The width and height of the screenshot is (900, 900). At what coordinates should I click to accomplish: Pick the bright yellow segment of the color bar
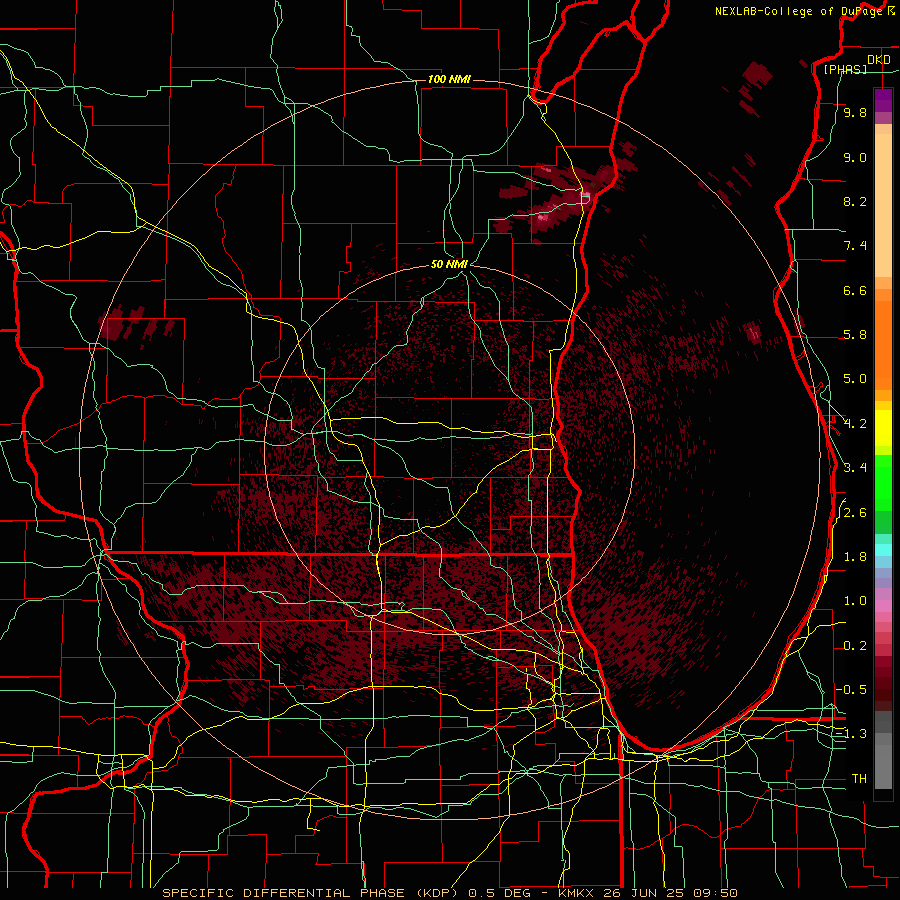[883, 428]
